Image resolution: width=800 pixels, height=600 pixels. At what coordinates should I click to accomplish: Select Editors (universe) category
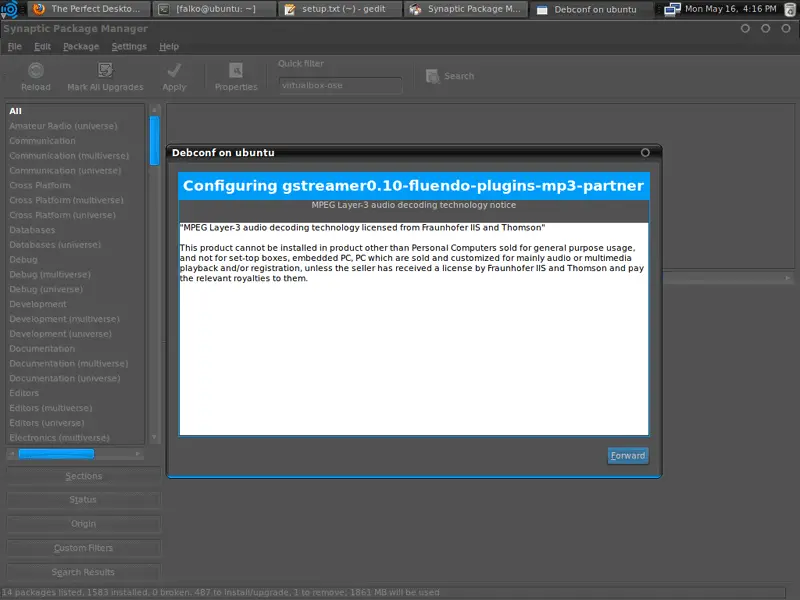(76, 423)
